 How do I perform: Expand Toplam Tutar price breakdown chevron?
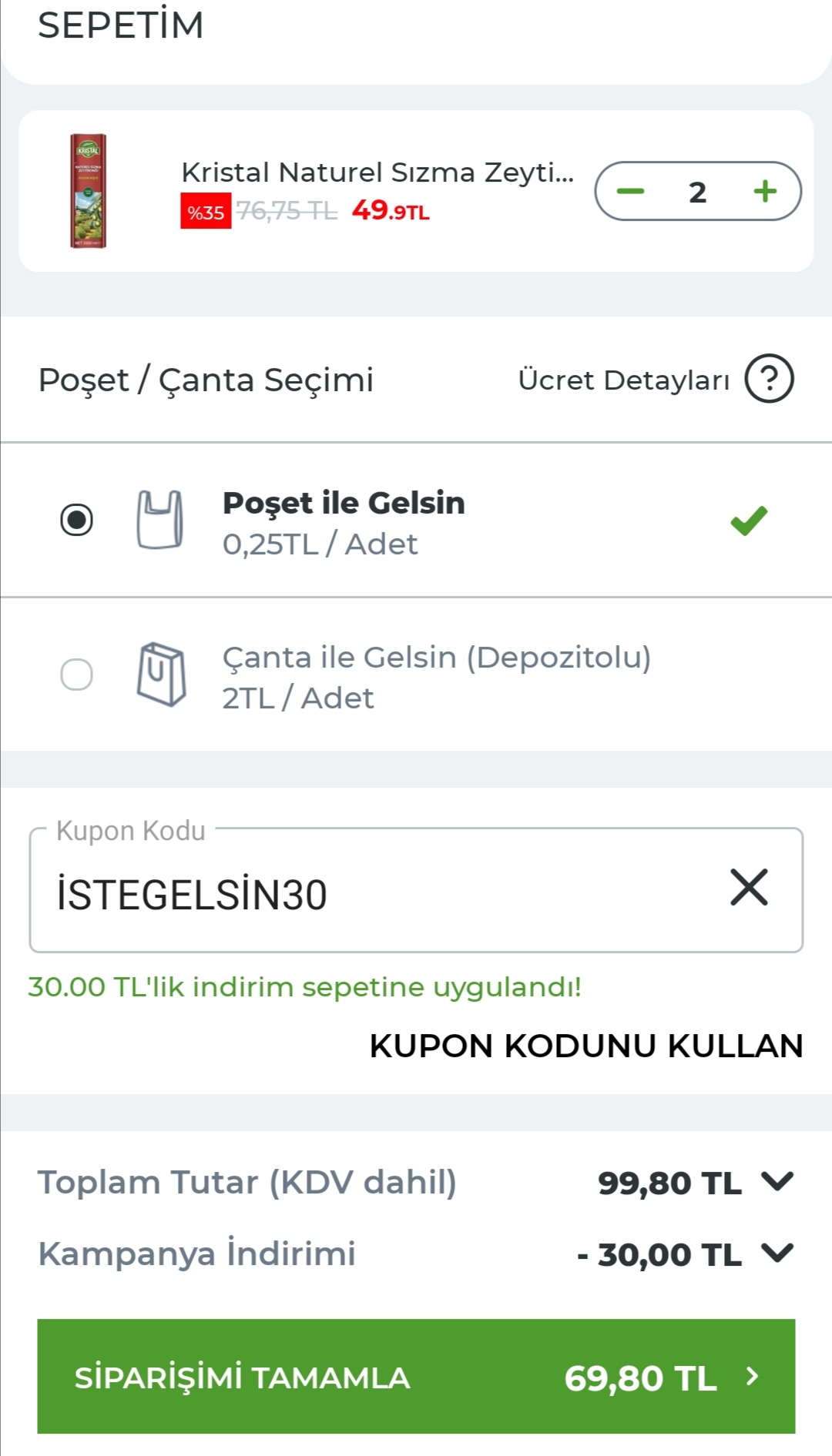pos(777,1181)
